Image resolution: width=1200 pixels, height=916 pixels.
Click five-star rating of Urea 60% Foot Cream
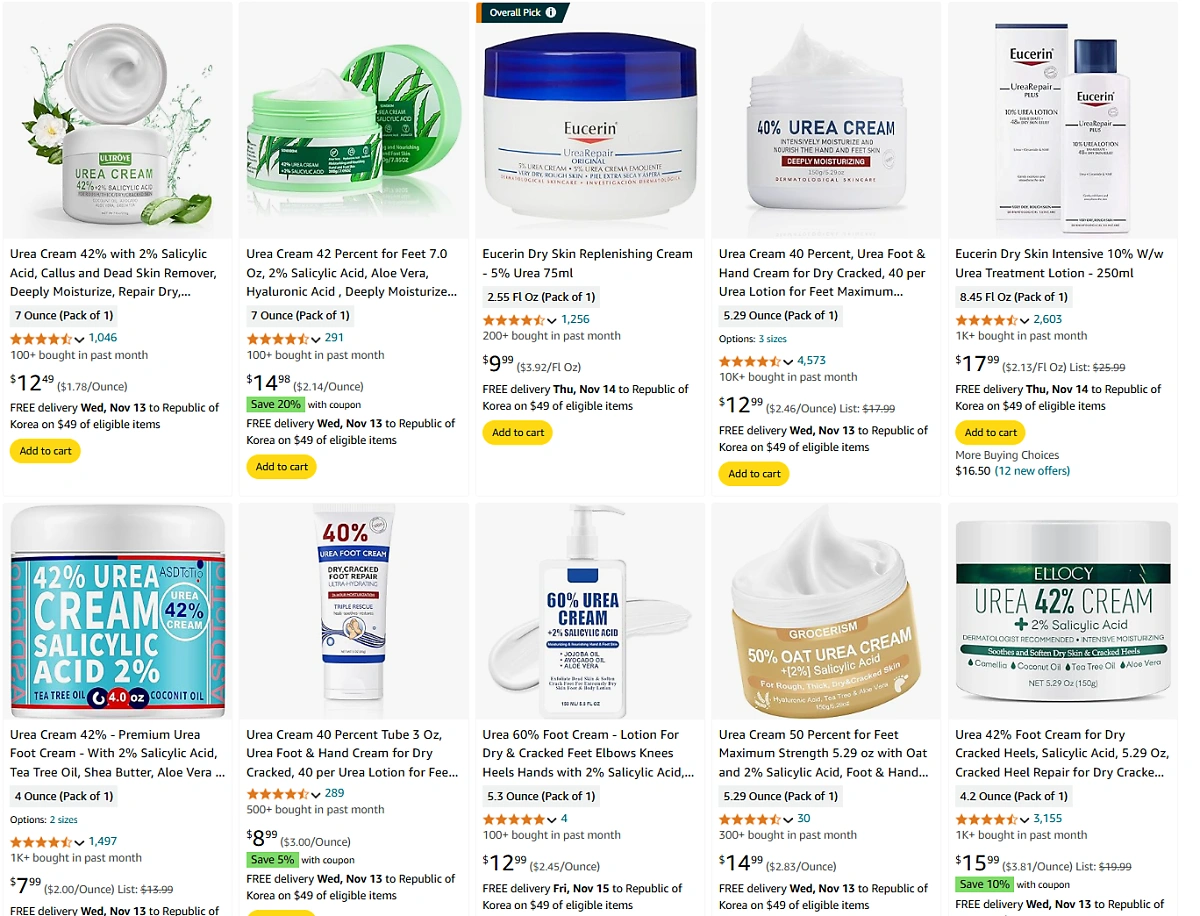click(x=513, y=819)
